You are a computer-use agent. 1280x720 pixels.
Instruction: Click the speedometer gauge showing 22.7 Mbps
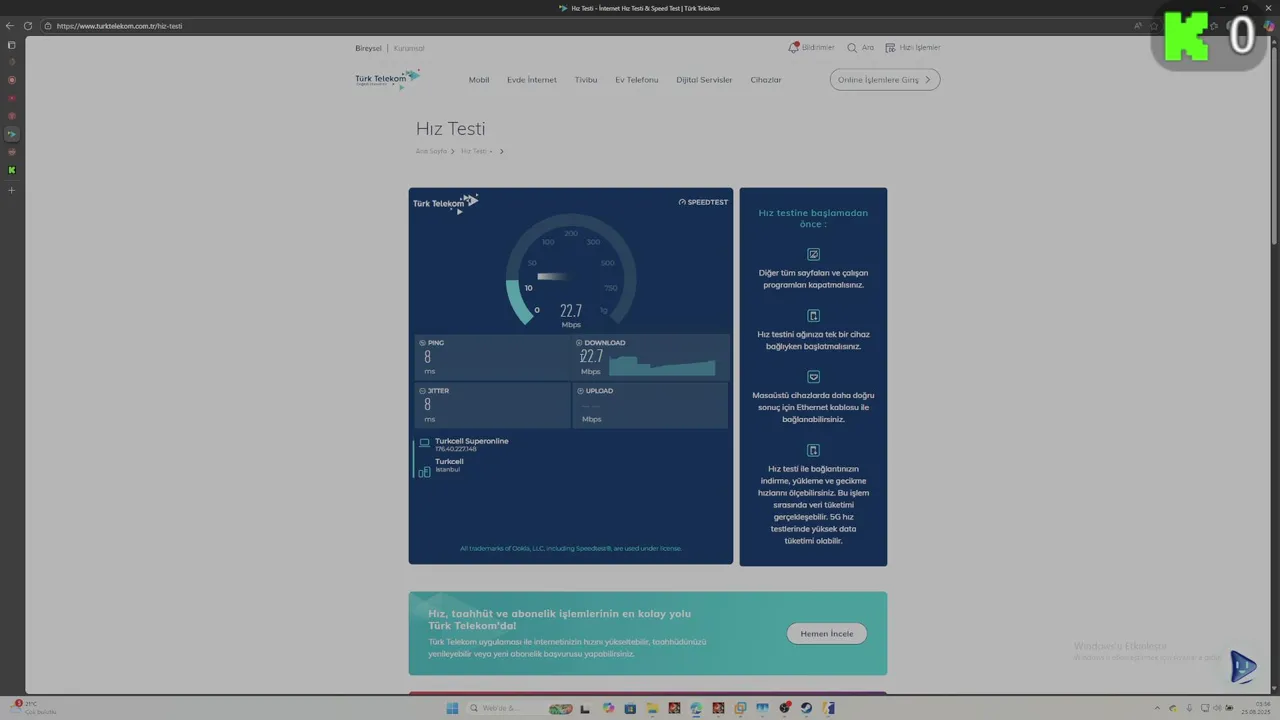(571, 270)
